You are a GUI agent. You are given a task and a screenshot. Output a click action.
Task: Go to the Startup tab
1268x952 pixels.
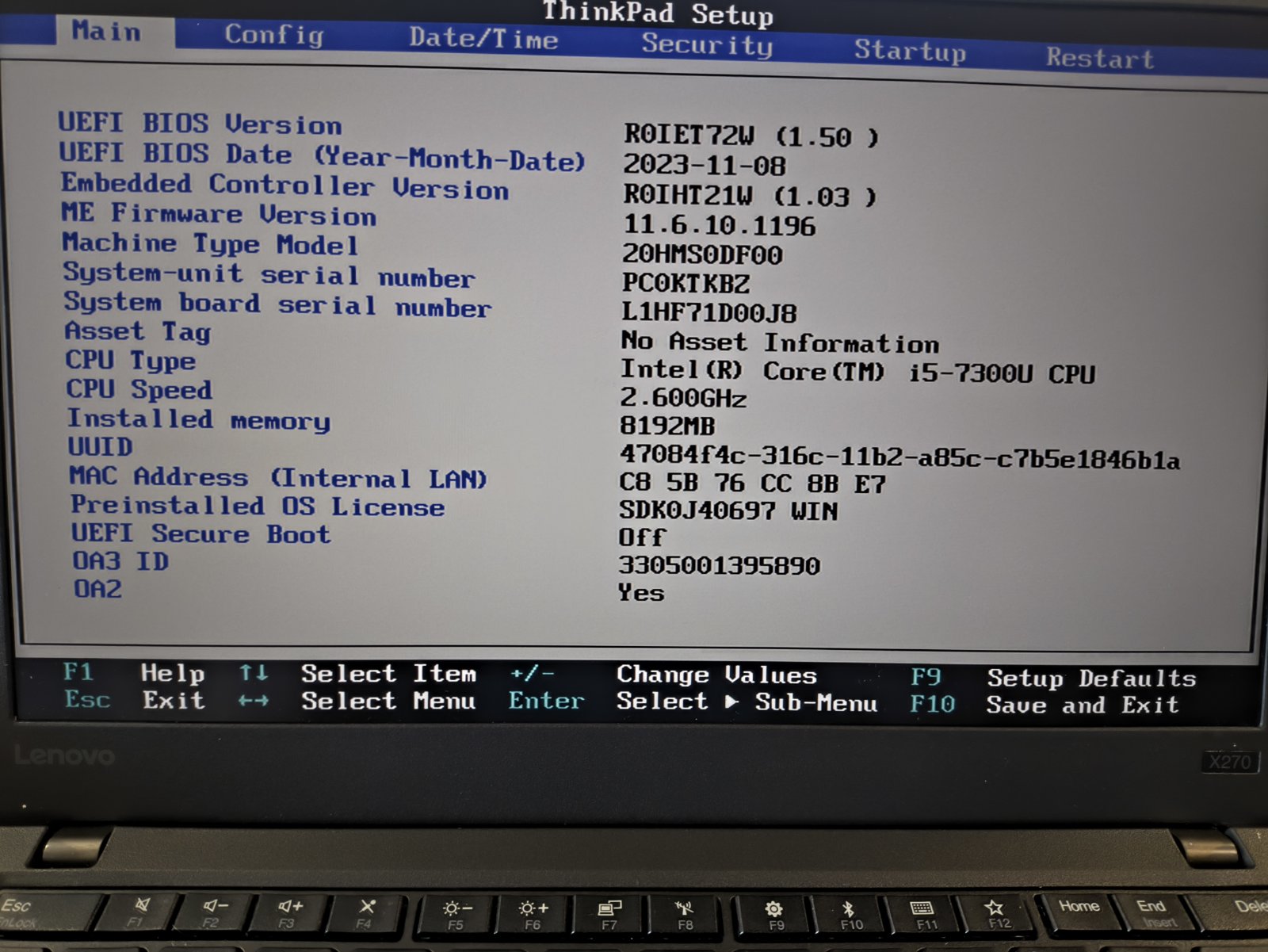point(910,51)
